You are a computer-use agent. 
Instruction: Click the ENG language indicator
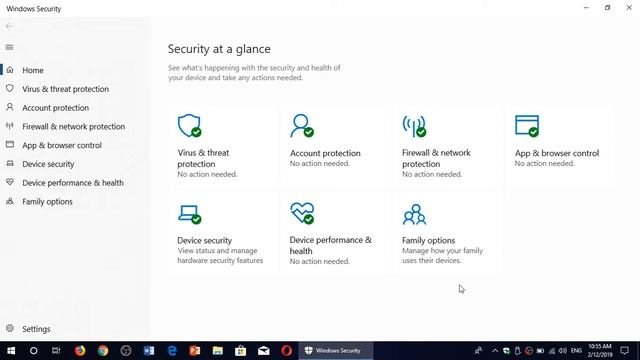point(576,351)
